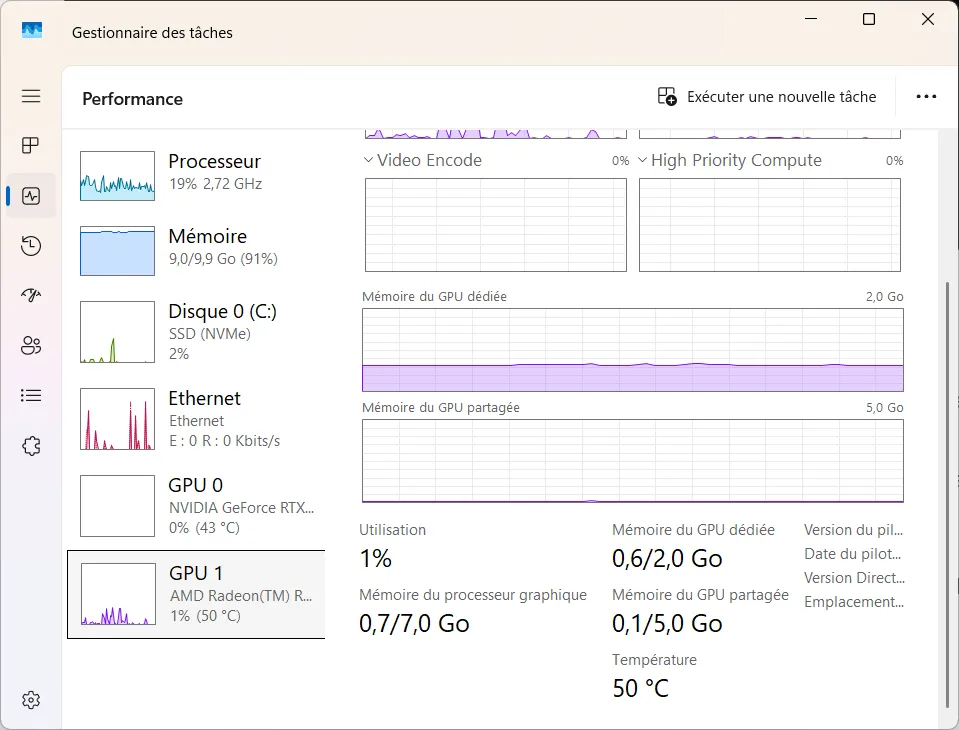Select the Performance page icon

(x=31, y=196)
